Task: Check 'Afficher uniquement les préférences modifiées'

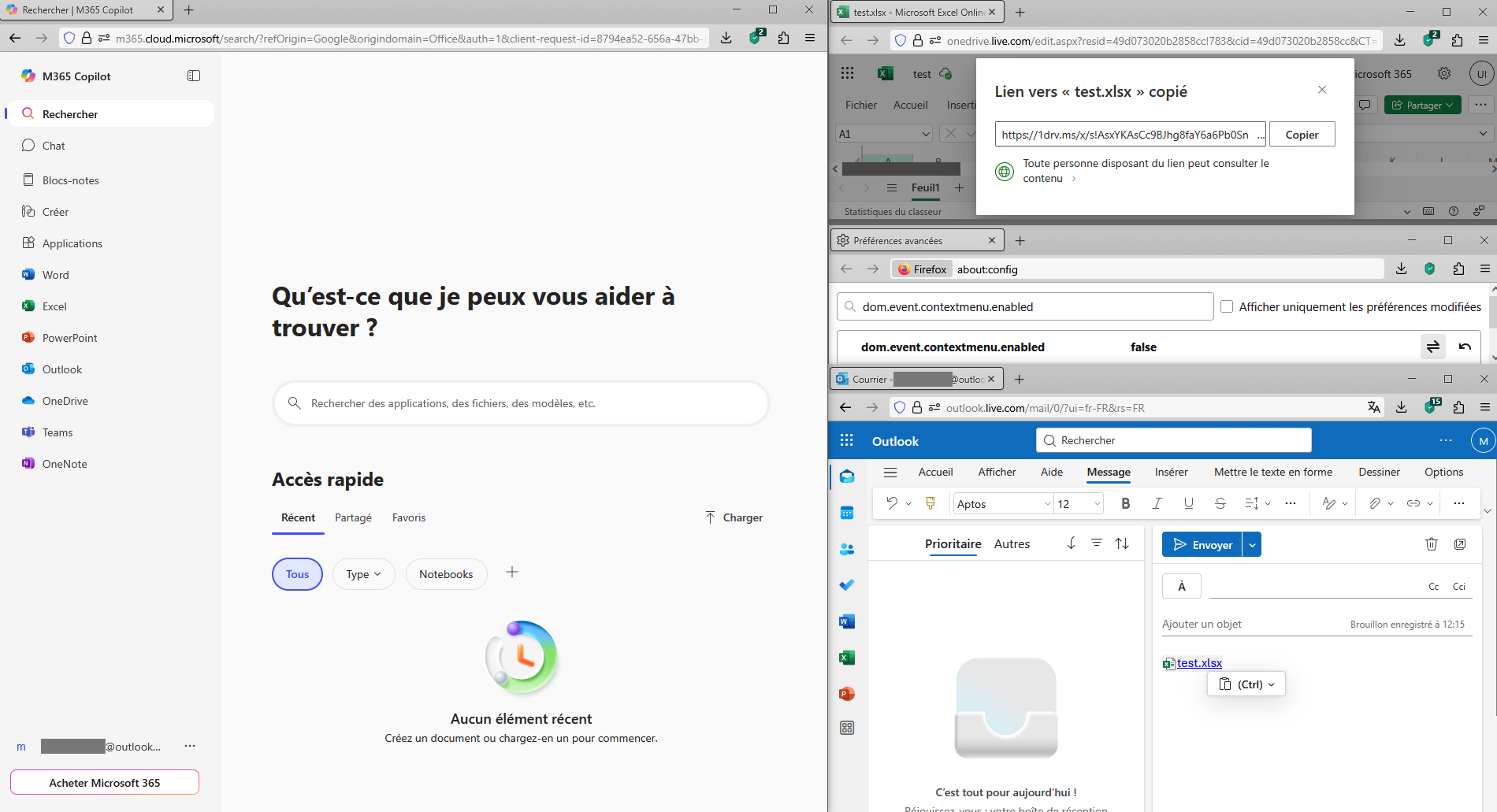Action: 1227,307
